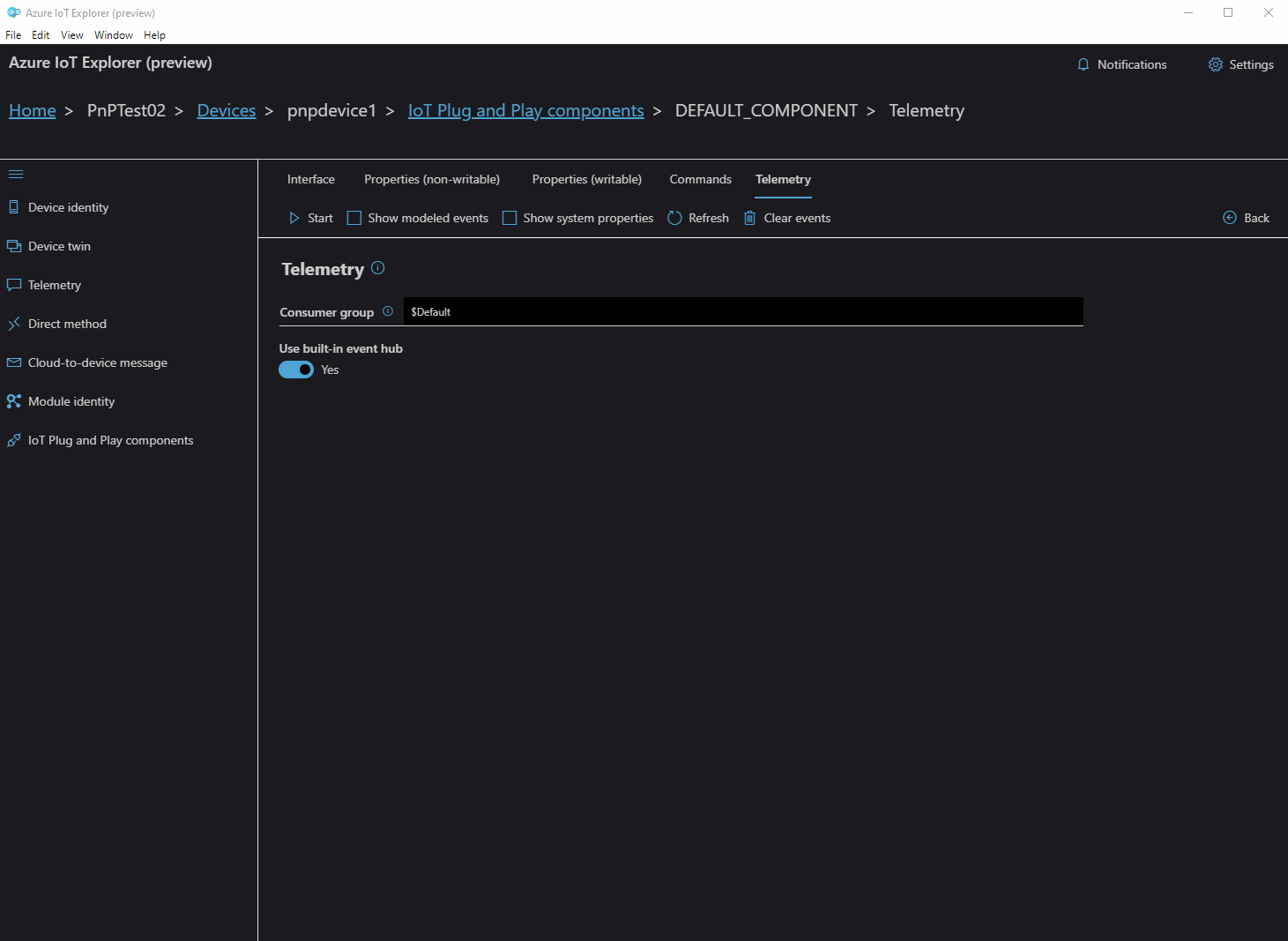This screenshot has width=1288, height=941.
Task: Click the Telemetry chat-bubble icon in sidebar
Action: [14, 285]
